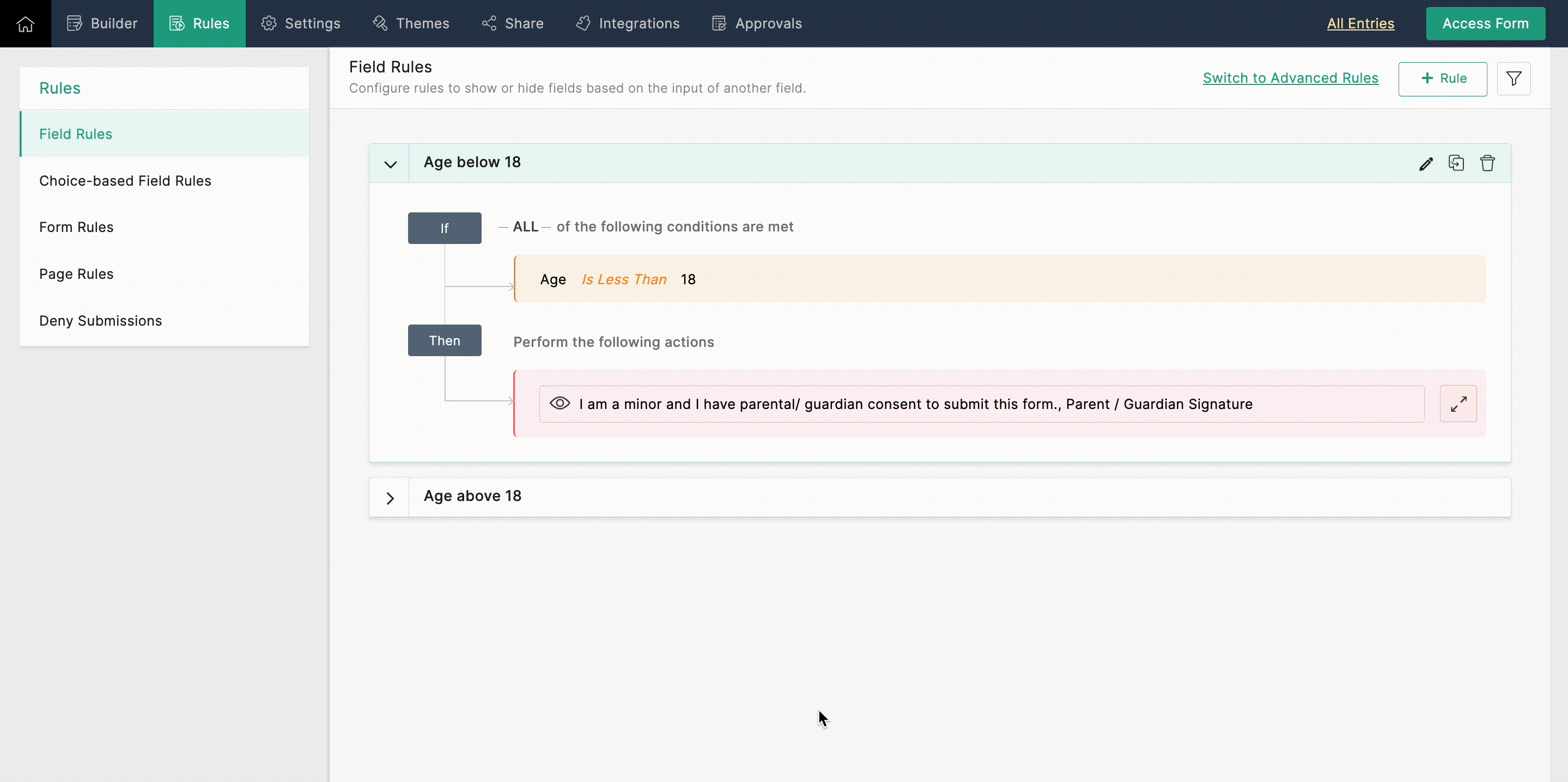
Task: Edit the Age below 18 rule
Action: (x=1426, y=164)
